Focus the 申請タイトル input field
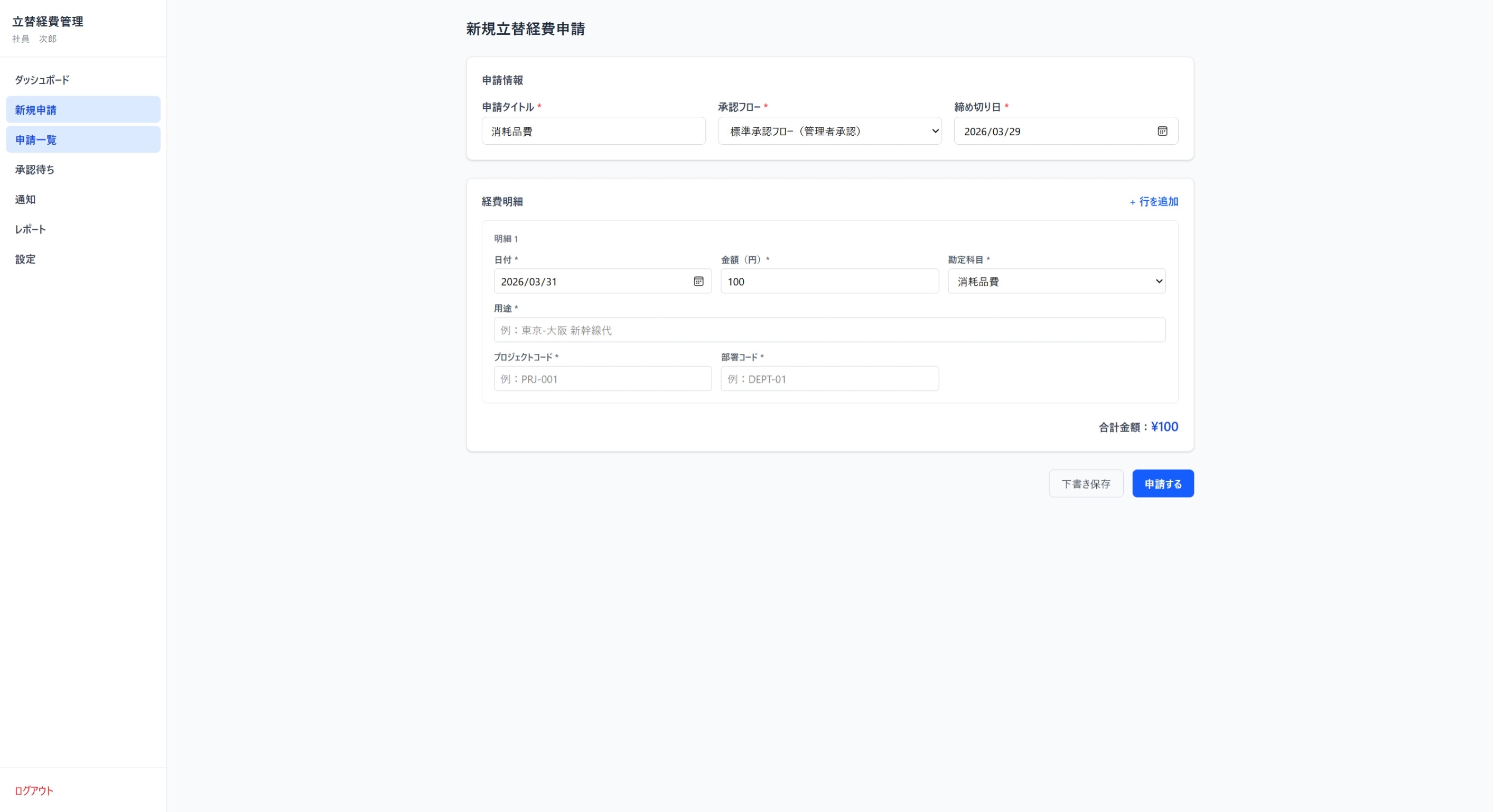Image resolution: width=1493 pixels, height=812 pixels. click(x=593, y=131)
